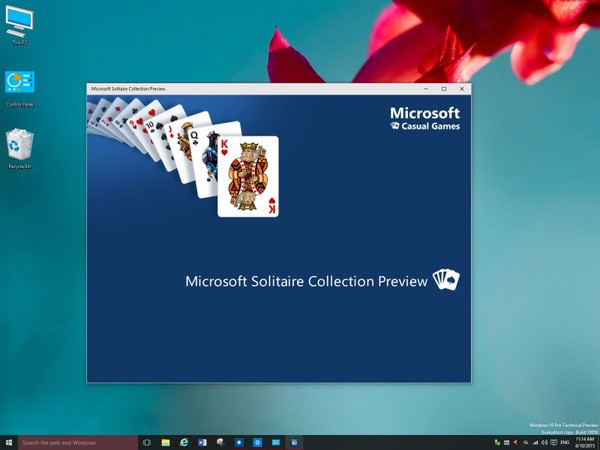The height and width of the screenshot is (450, 600).
Task: Switch to Solitaire Collection taskbar icon
Action: click(294, 443)
